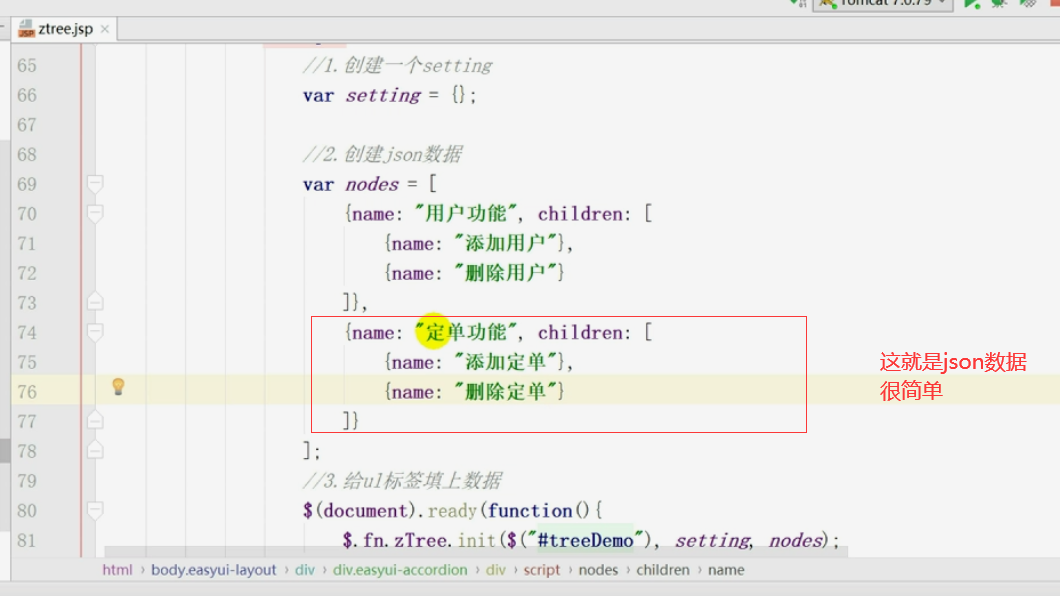Click the 'function' keyword on line 80
The image size is (1060, 596).
coord(530,511)
